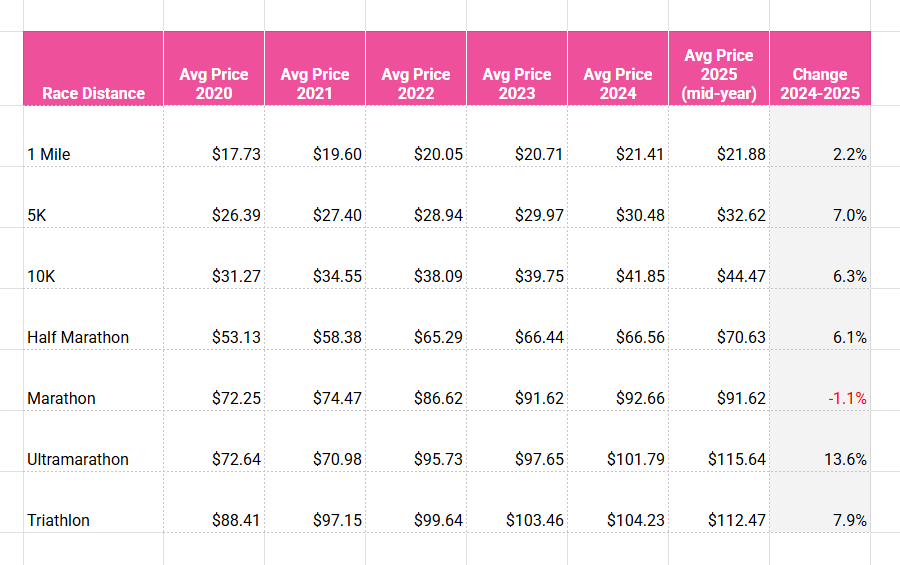This screenshot has width=900, height=565.
Task: Select the Change 2024-2025 header cell
Action: click(820, 68)
